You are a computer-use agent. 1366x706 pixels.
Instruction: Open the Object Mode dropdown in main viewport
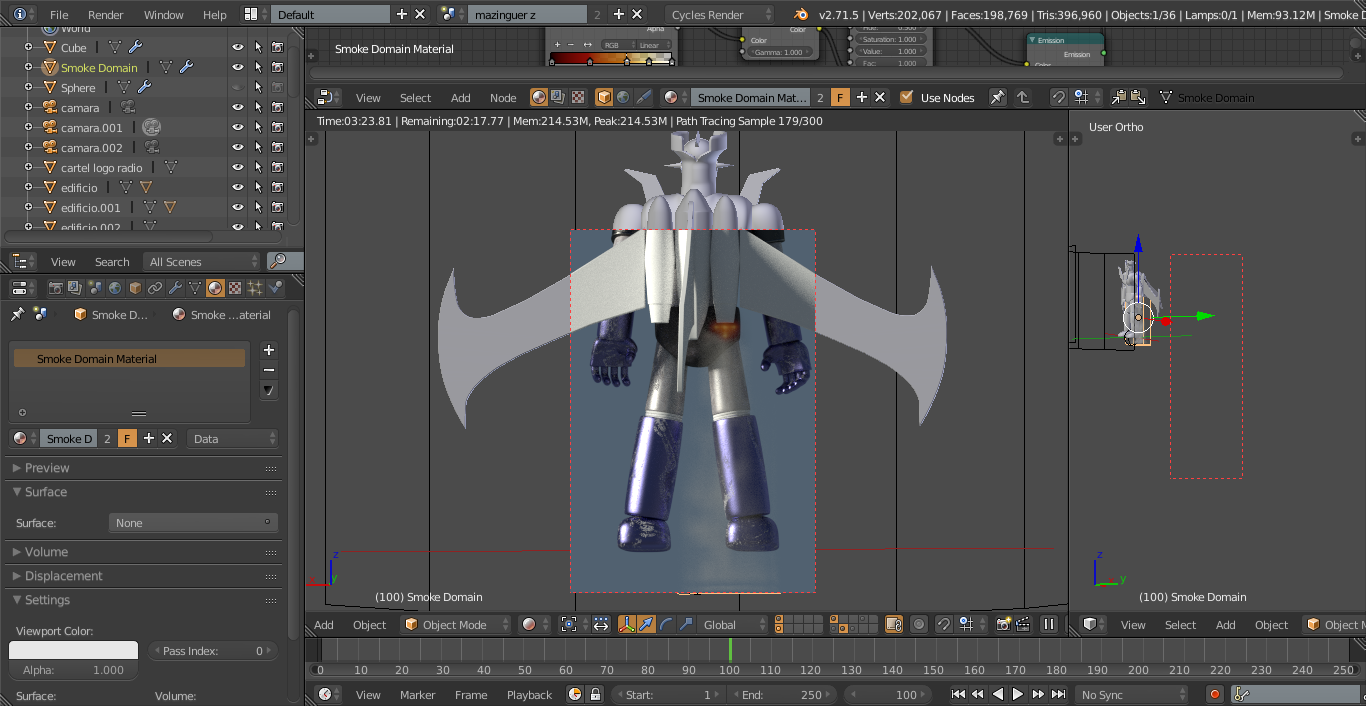[x=456, y=624]
